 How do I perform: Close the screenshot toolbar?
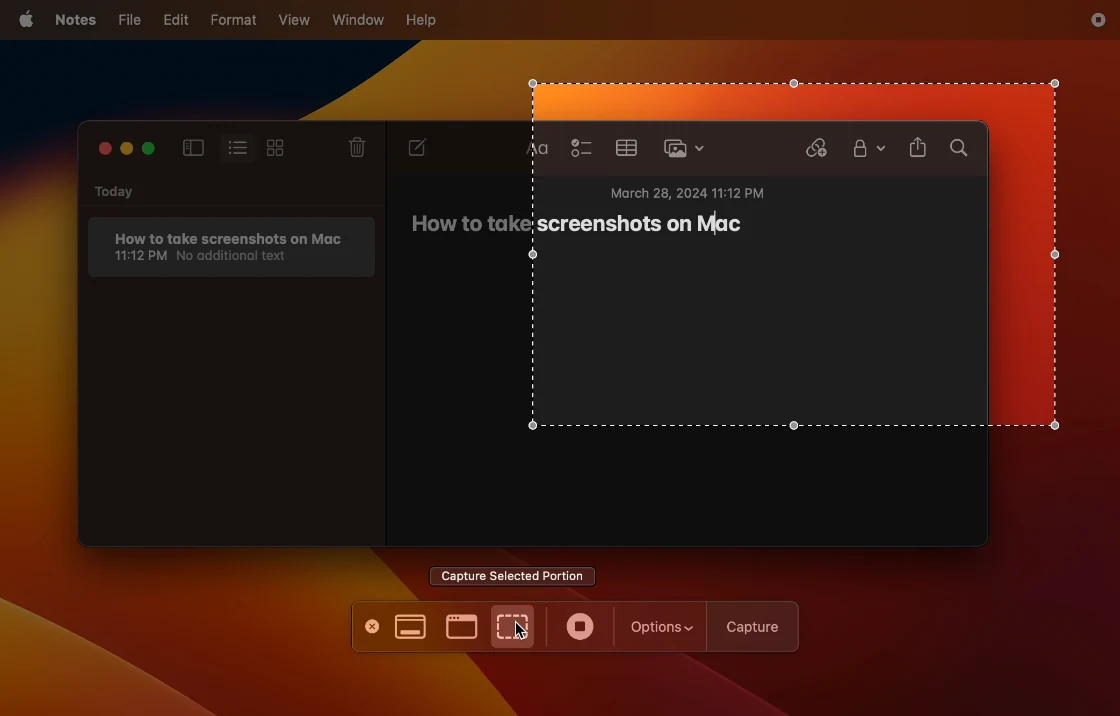pos(372,627)
